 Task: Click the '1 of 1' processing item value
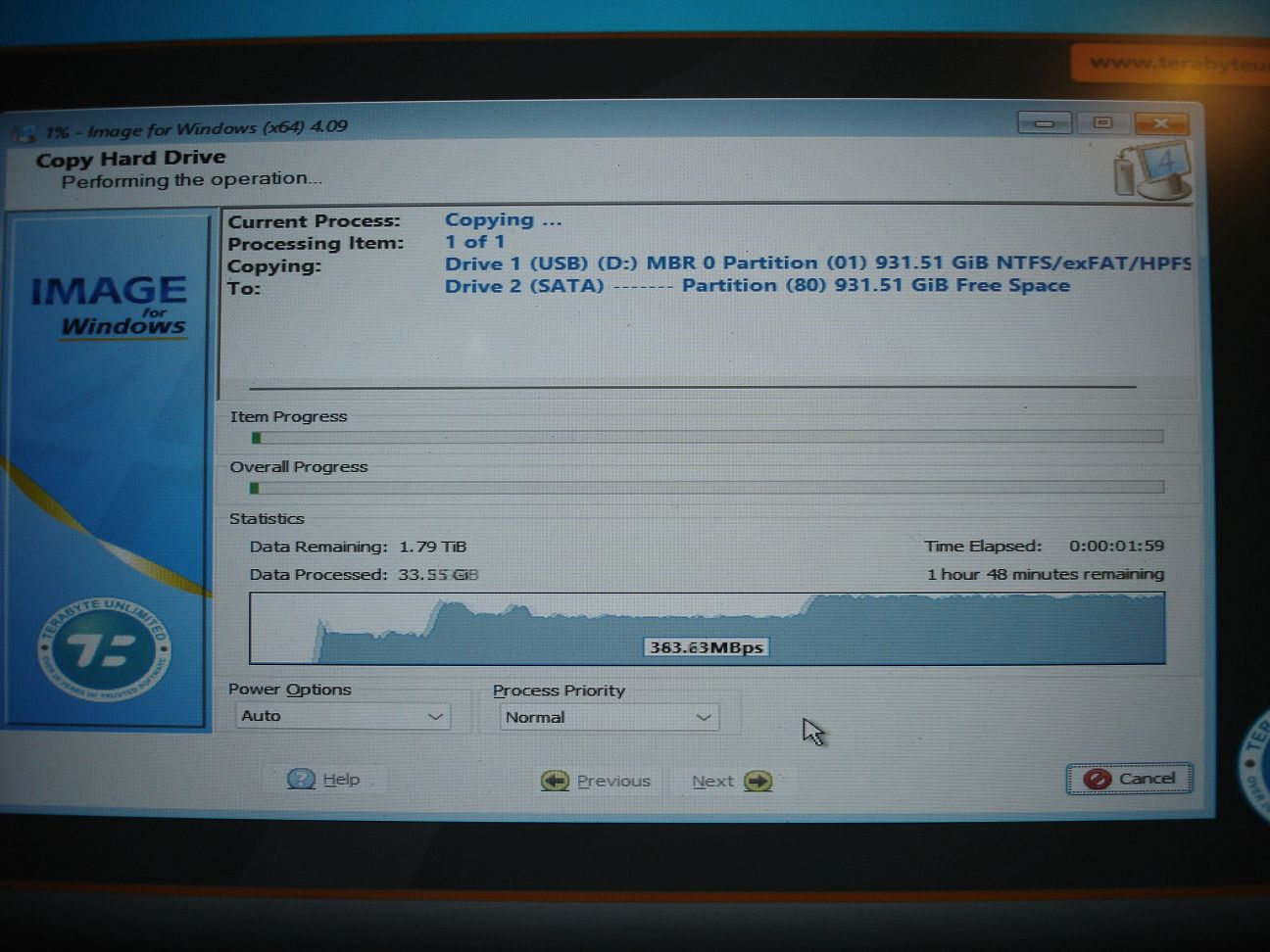point(475,241)
